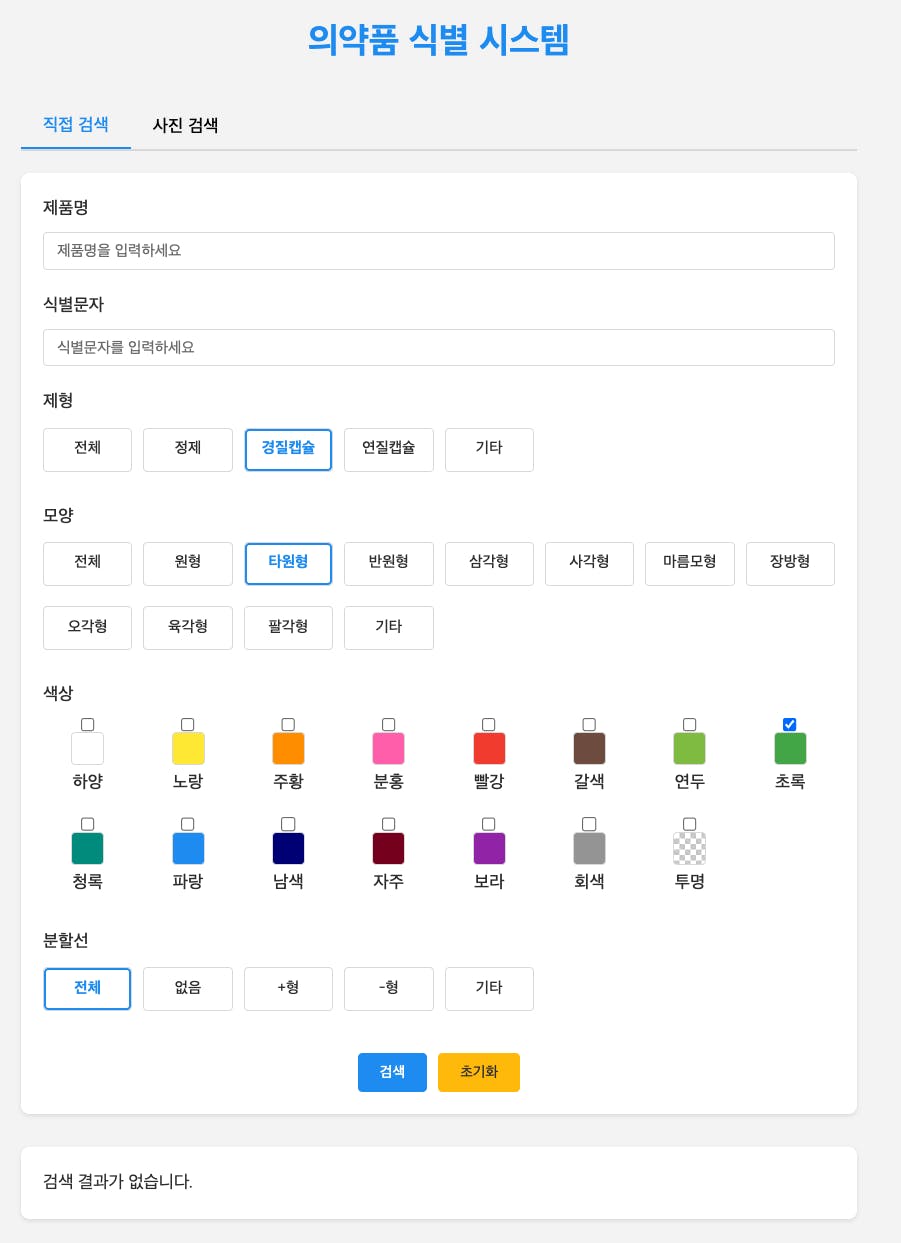901x1243 pixels.
Task: Select 정제 under 제형
Action: coord(188,450)
